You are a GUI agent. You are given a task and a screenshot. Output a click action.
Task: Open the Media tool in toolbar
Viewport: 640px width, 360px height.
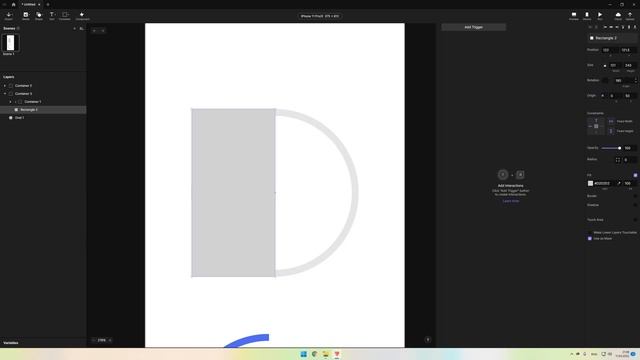coord(26,16)
